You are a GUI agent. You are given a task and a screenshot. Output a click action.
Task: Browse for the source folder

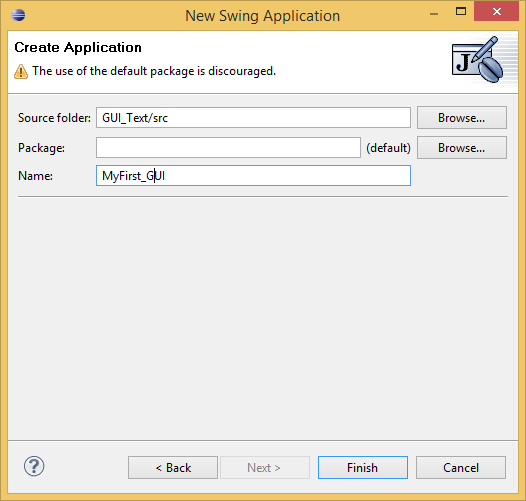pos(462,118)
